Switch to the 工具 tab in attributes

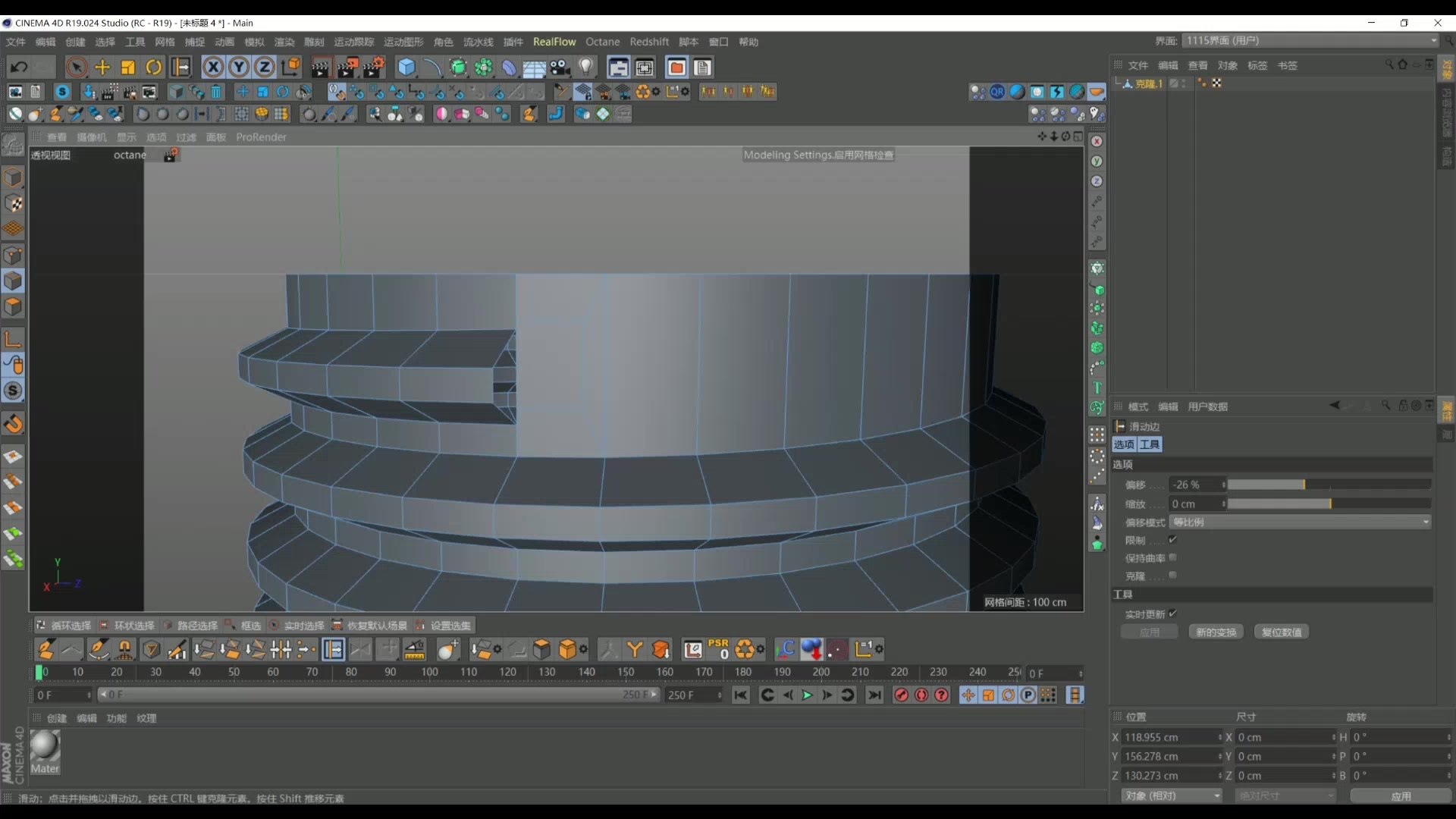(1148, 444)
